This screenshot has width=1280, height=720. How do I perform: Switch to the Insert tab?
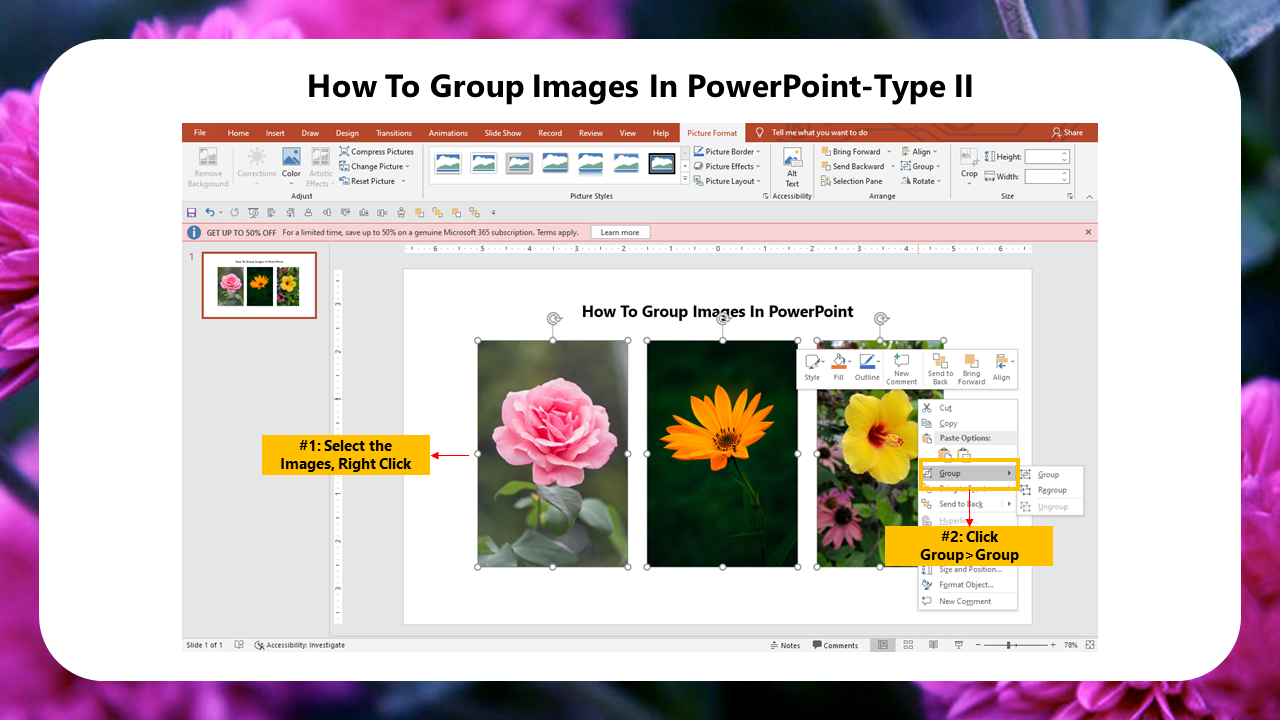click(275, 133)
